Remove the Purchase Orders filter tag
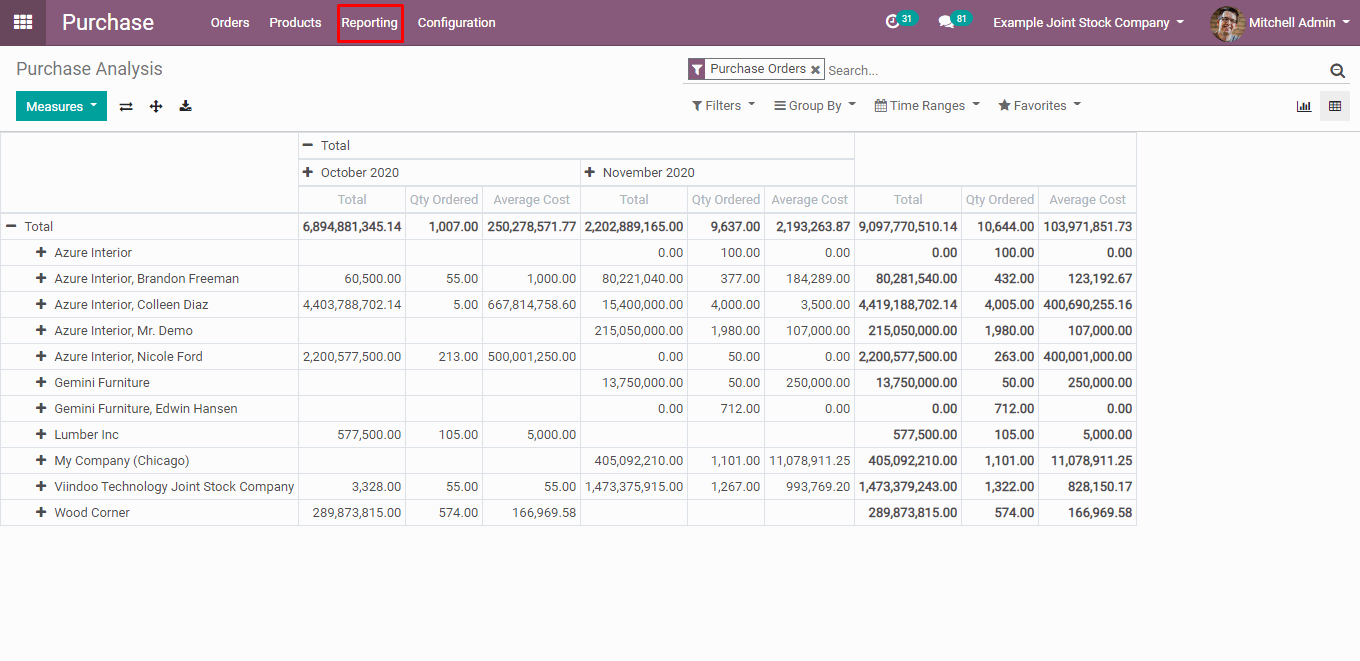The width and height of the screenshot is (1360, 661). tap(816, 70)
